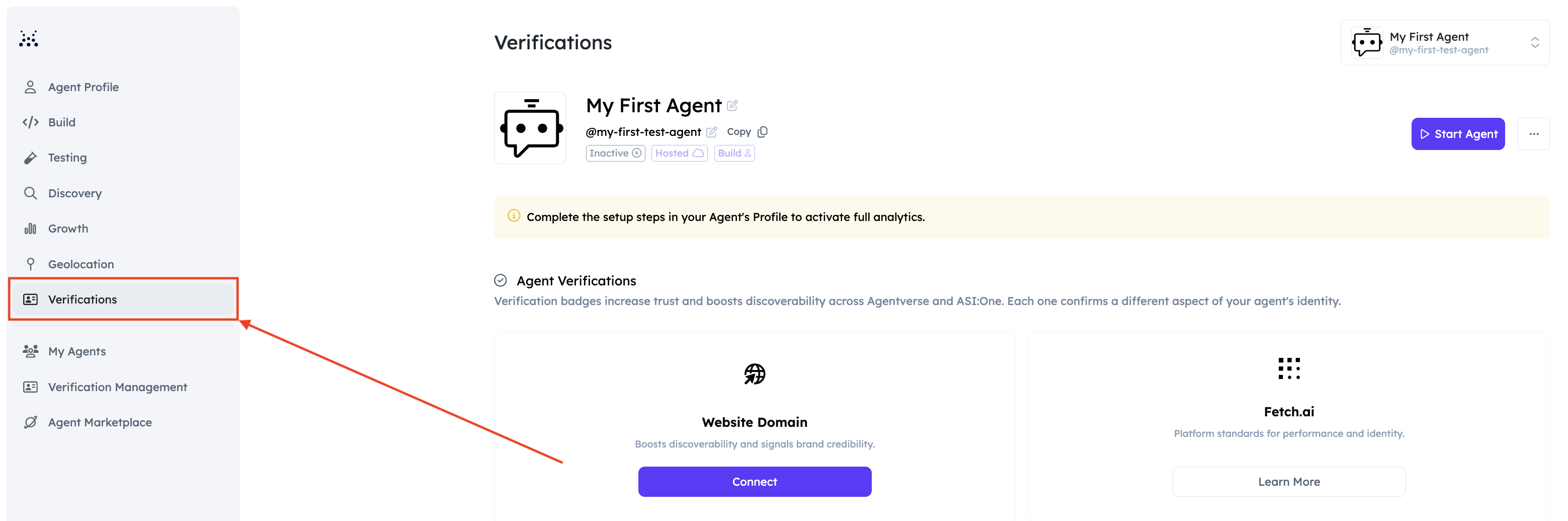
Task: Open the three-dots more options menu
Action: click(1533, 134)
